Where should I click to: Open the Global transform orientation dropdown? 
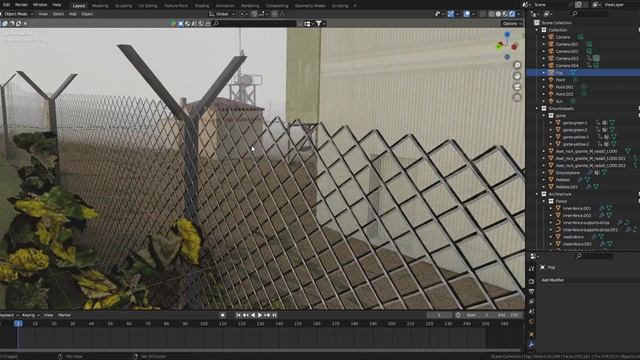222,14
